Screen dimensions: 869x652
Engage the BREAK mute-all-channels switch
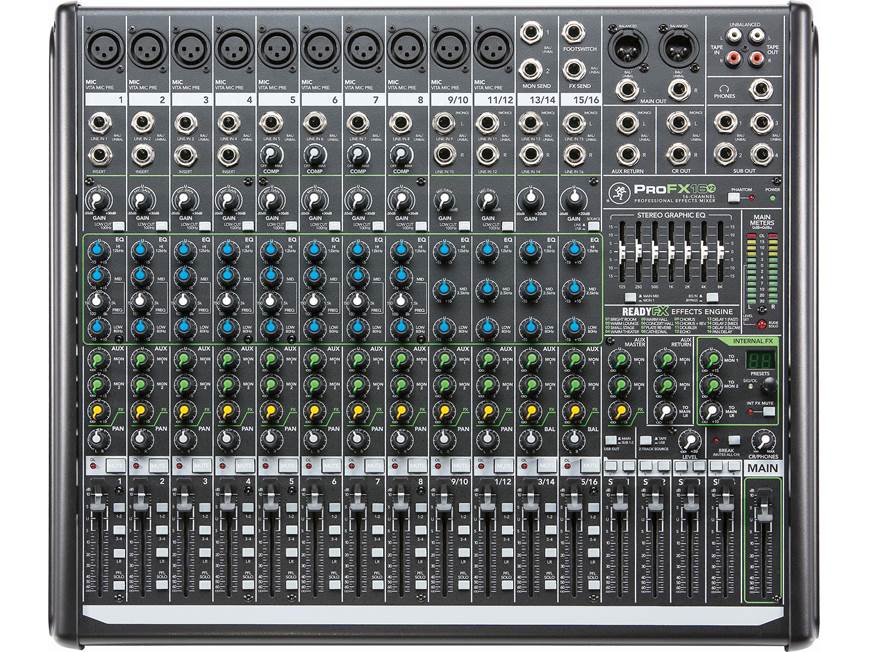734,440
